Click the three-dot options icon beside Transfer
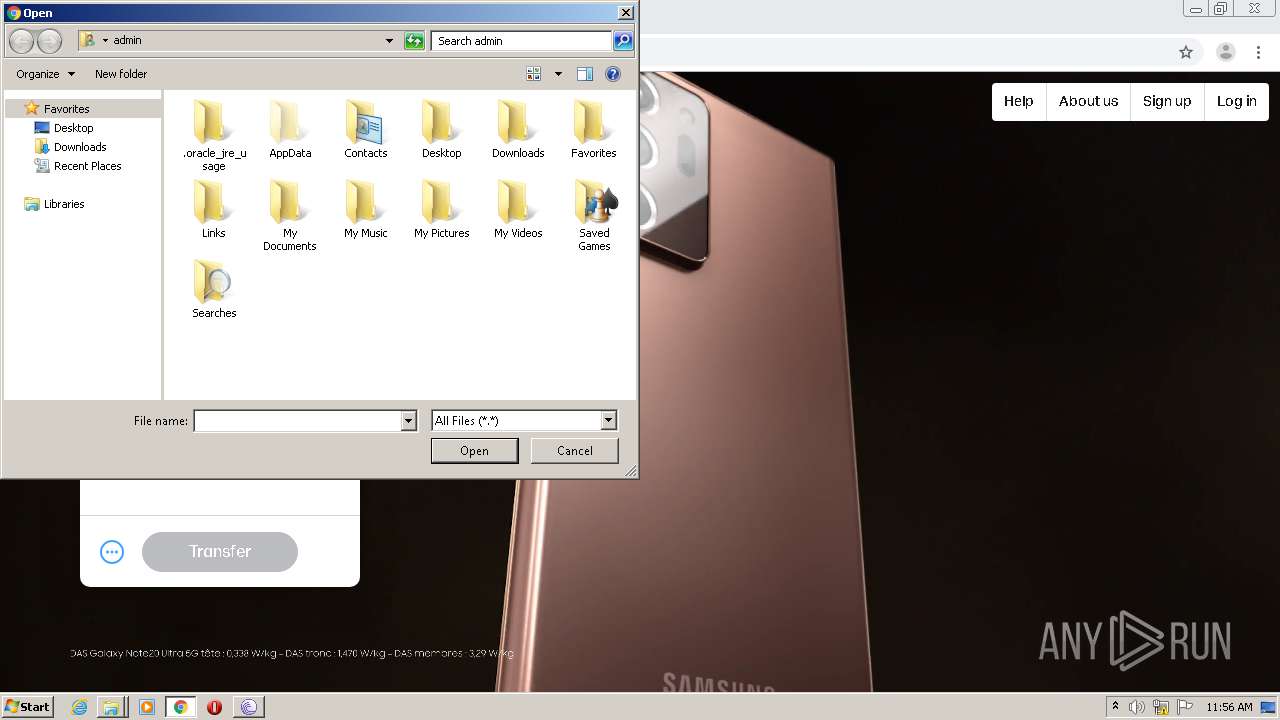Screen dimensions: 1280x720 tap(112, 552)
